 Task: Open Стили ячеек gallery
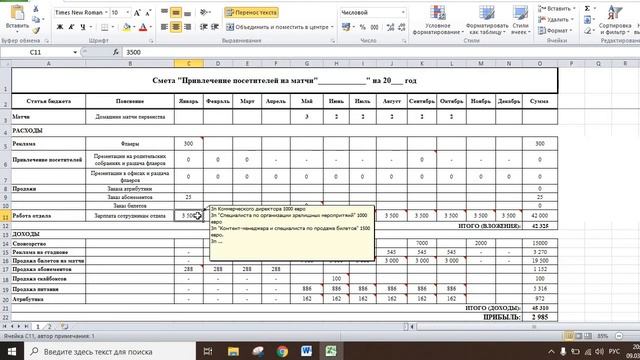click(520, 20)
